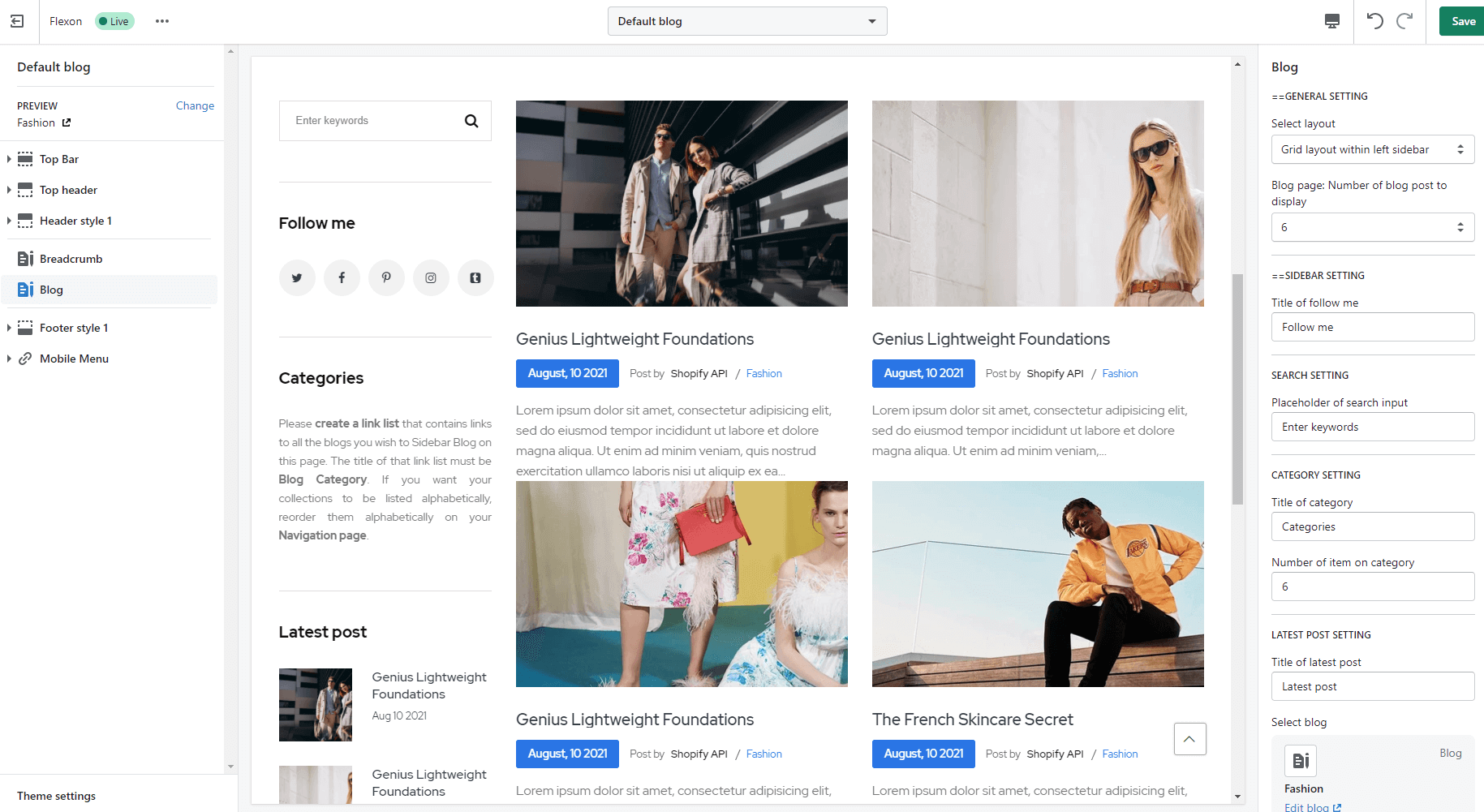
Task: Click the exit editor icon
Action: click(17, 21)
